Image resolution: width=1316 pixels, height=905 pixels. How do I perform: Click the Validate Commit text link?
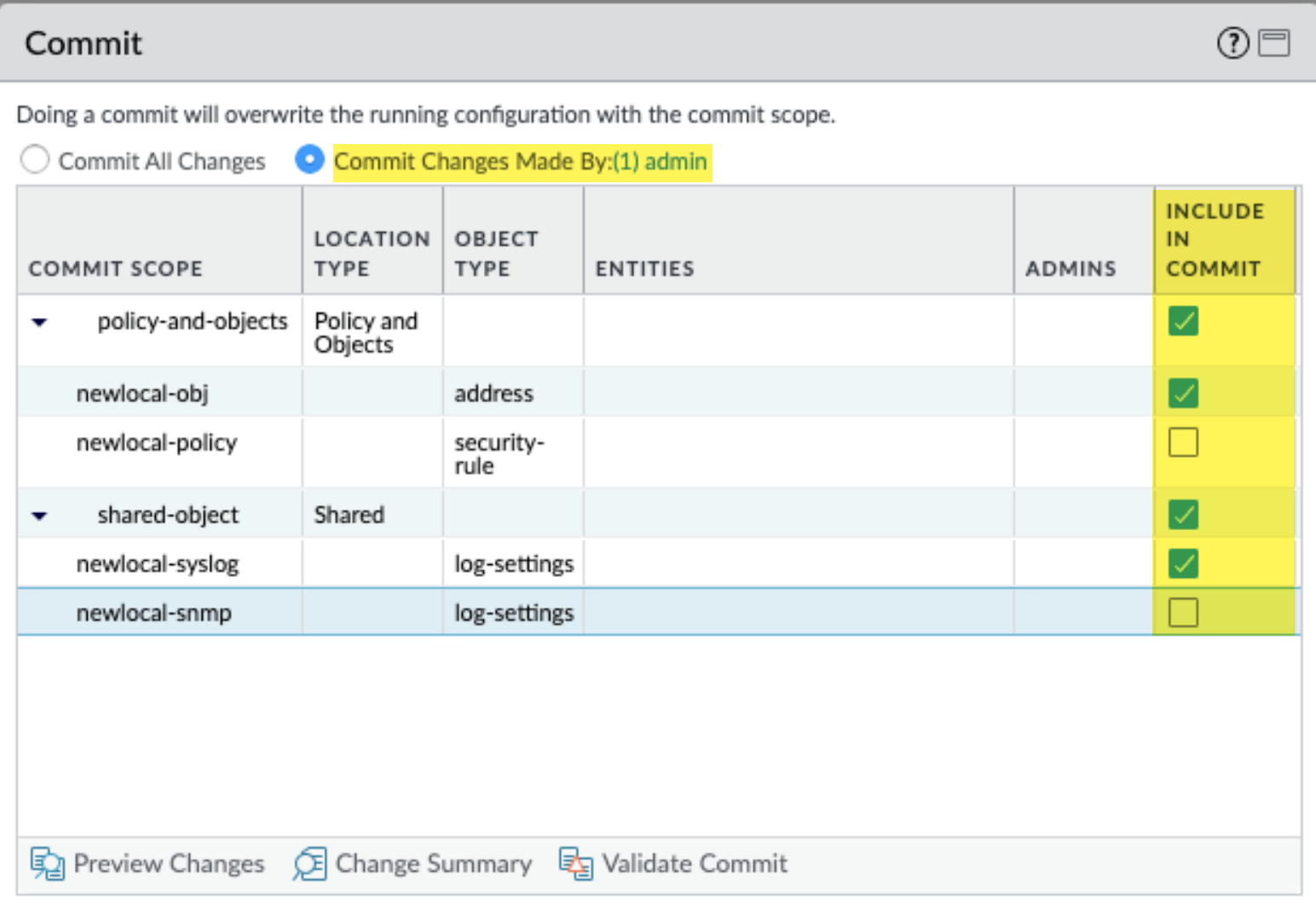point(695,863)
